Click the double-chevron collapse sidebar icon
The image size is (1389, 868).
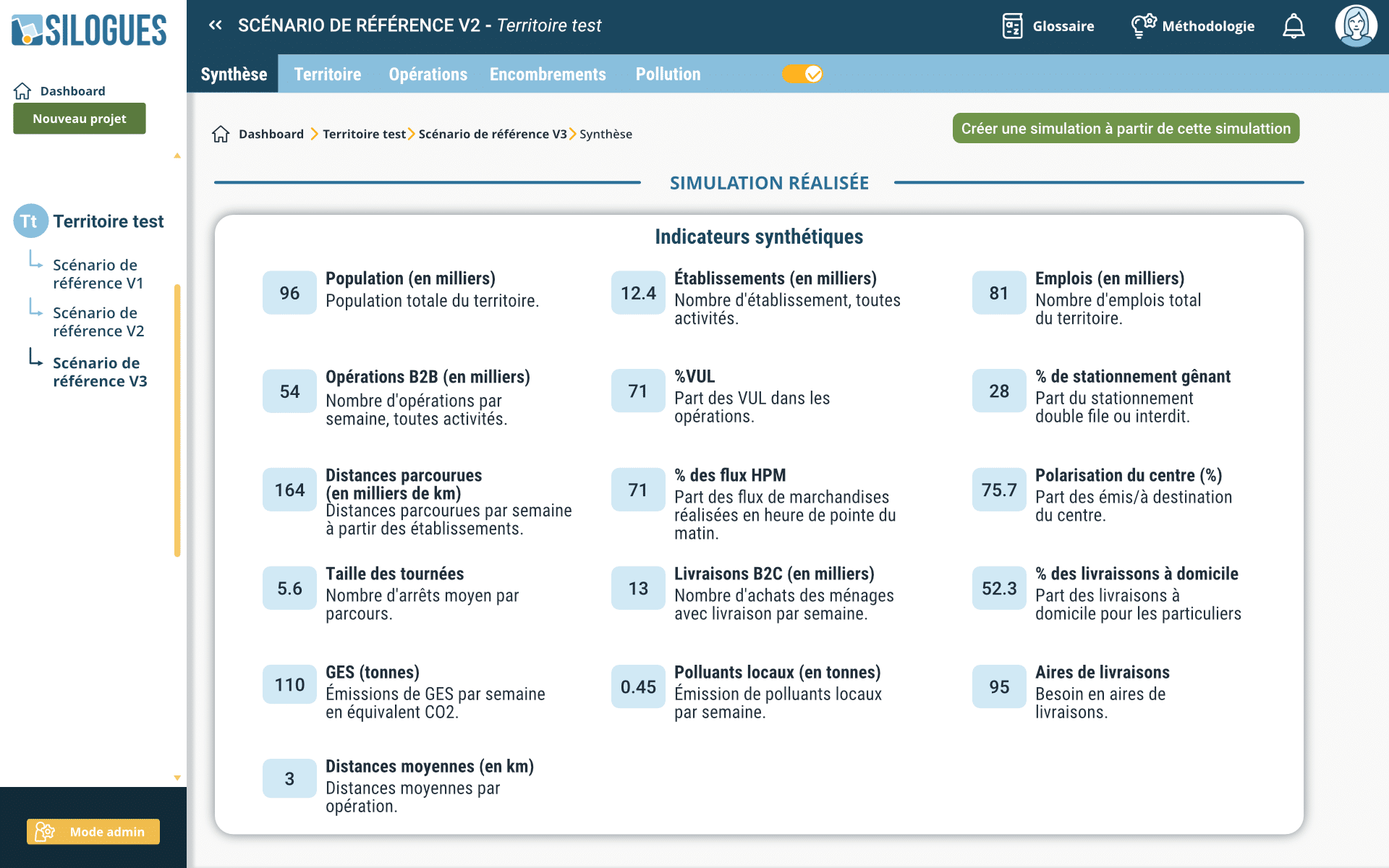pos(215,25)
